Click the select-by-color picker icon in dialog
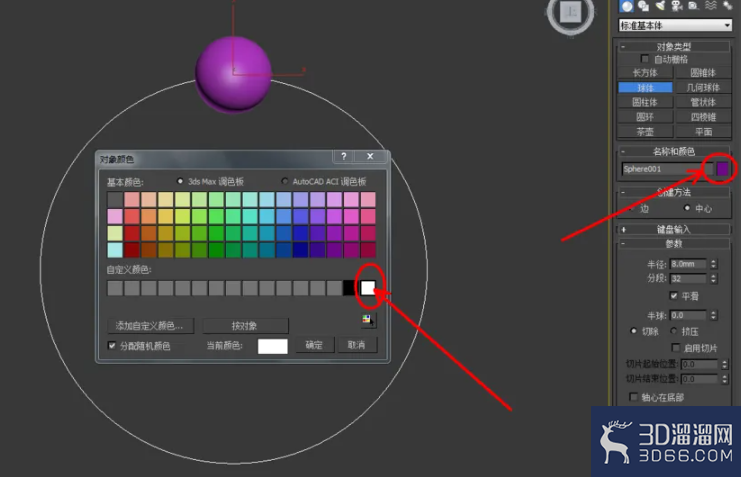 [x=368, y=320]
